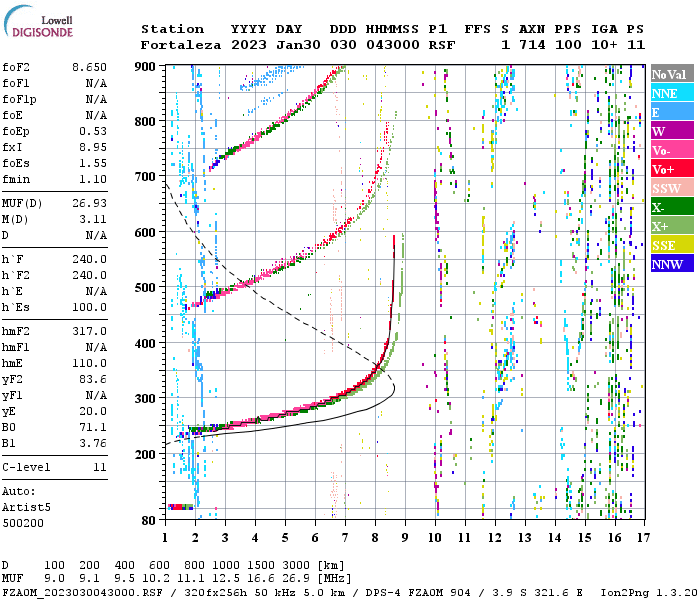Click the foEs value 1.55
Viewport: 700px width, 600px height.
[93, 163]
